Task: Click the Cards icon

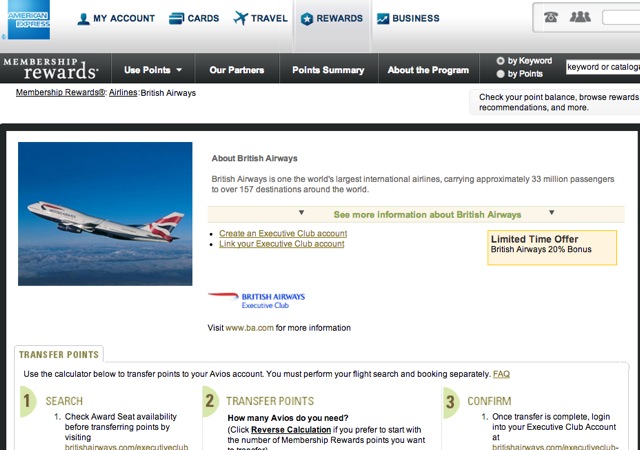Action: [x=176, y=18]
